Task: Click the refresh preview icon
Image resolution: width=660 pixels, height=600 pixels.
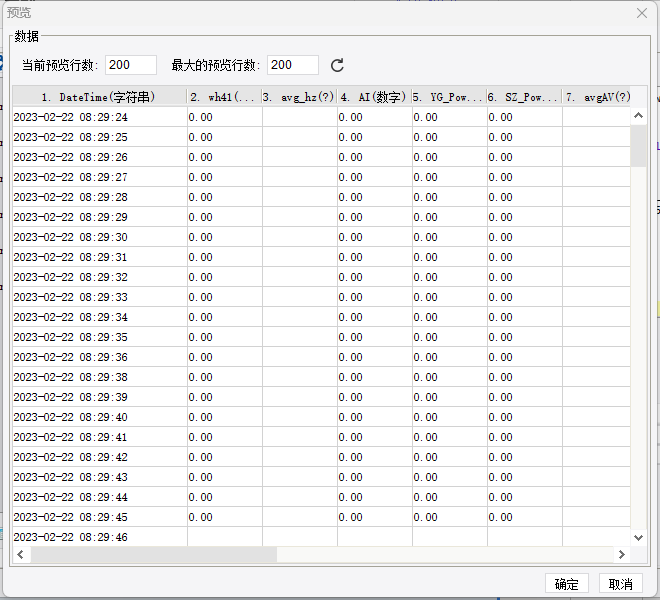Action: pos(337,65)
